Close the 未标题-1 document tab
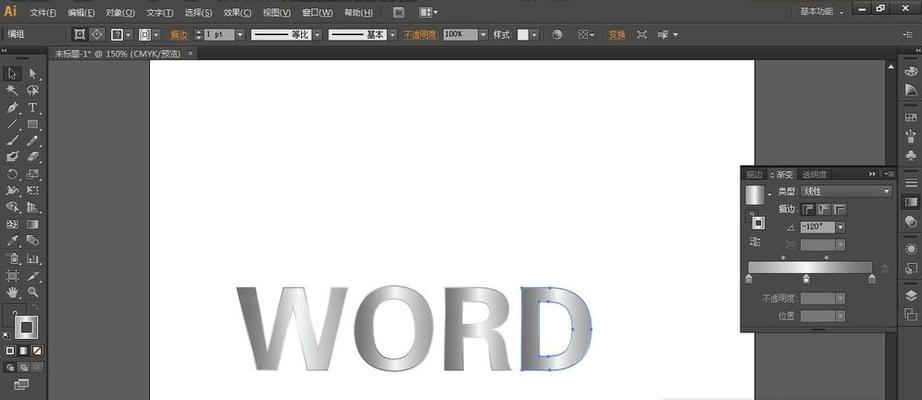922x400 pixels. point(190,54)
